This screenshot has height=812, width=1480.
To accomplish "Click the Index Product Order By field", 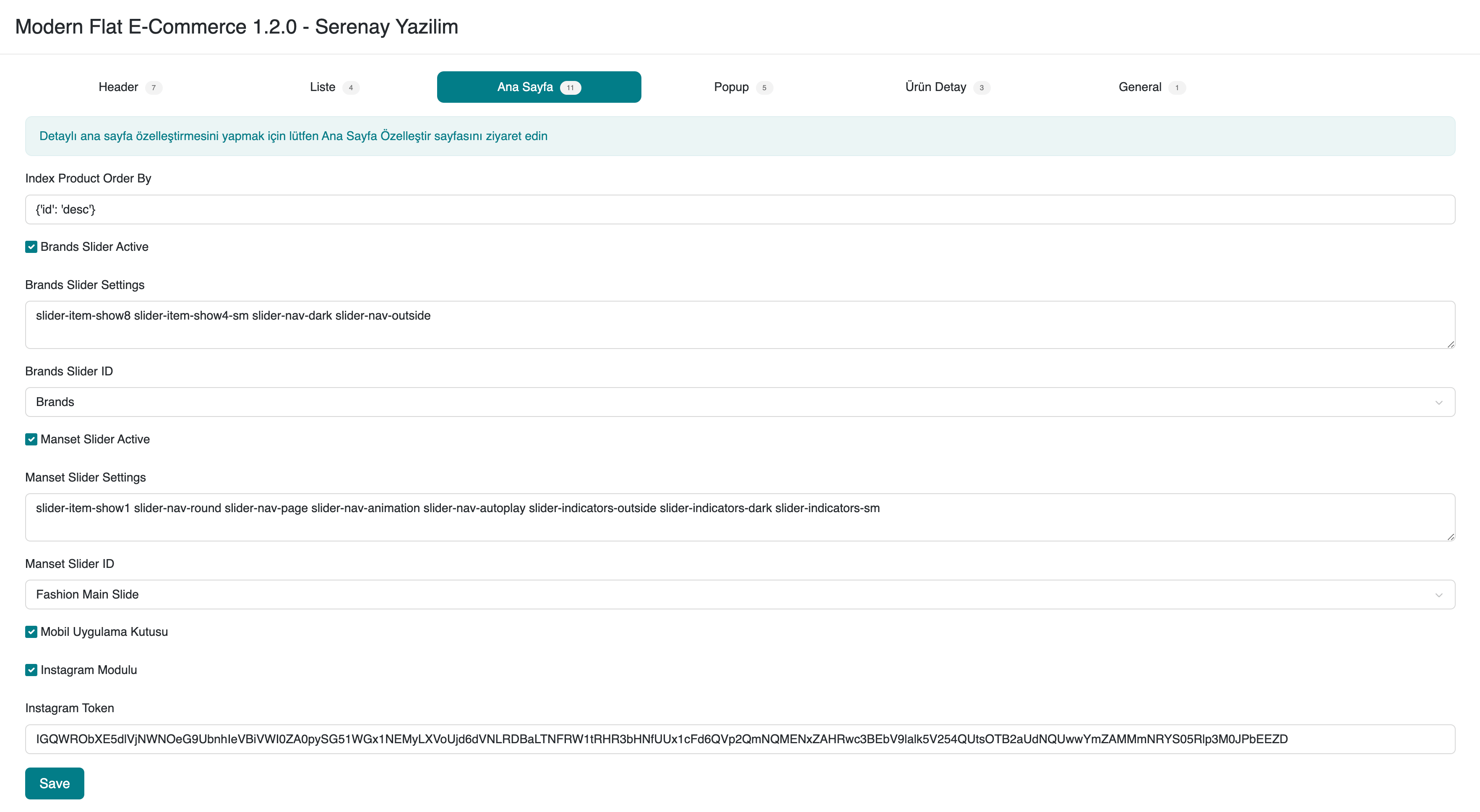I will pos(740,210).
